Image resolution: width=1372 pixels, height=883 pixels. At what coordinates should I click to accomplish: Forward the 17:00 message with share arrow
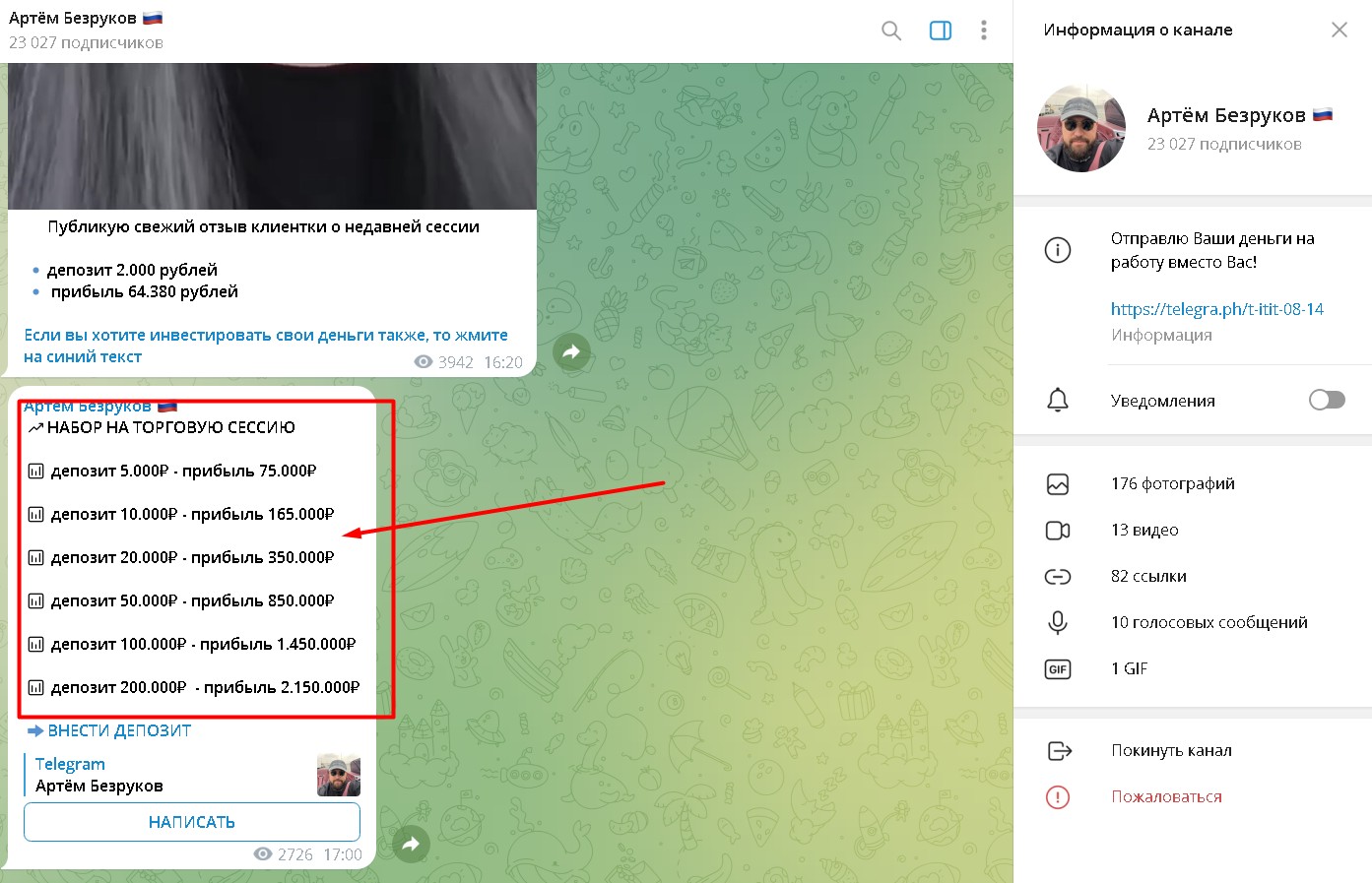pos(411,843)
